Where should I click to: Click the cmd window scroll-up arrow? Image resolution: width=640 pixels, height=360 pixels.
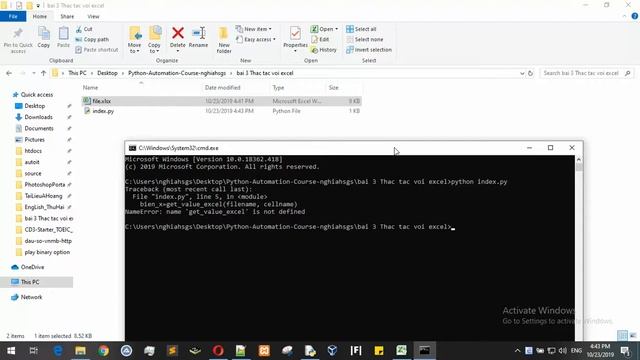[579, 160]
